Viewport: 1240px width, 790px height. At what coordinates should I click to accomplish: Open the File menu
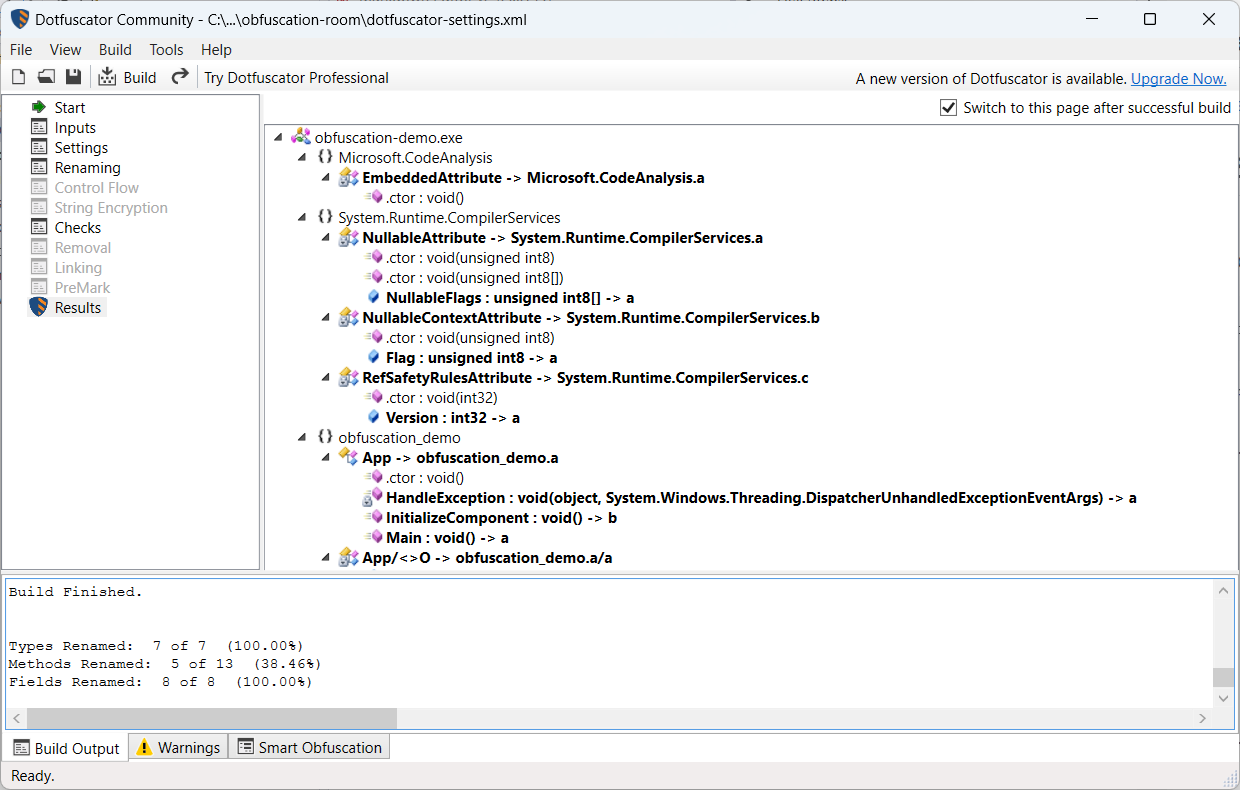click(21, 49)
